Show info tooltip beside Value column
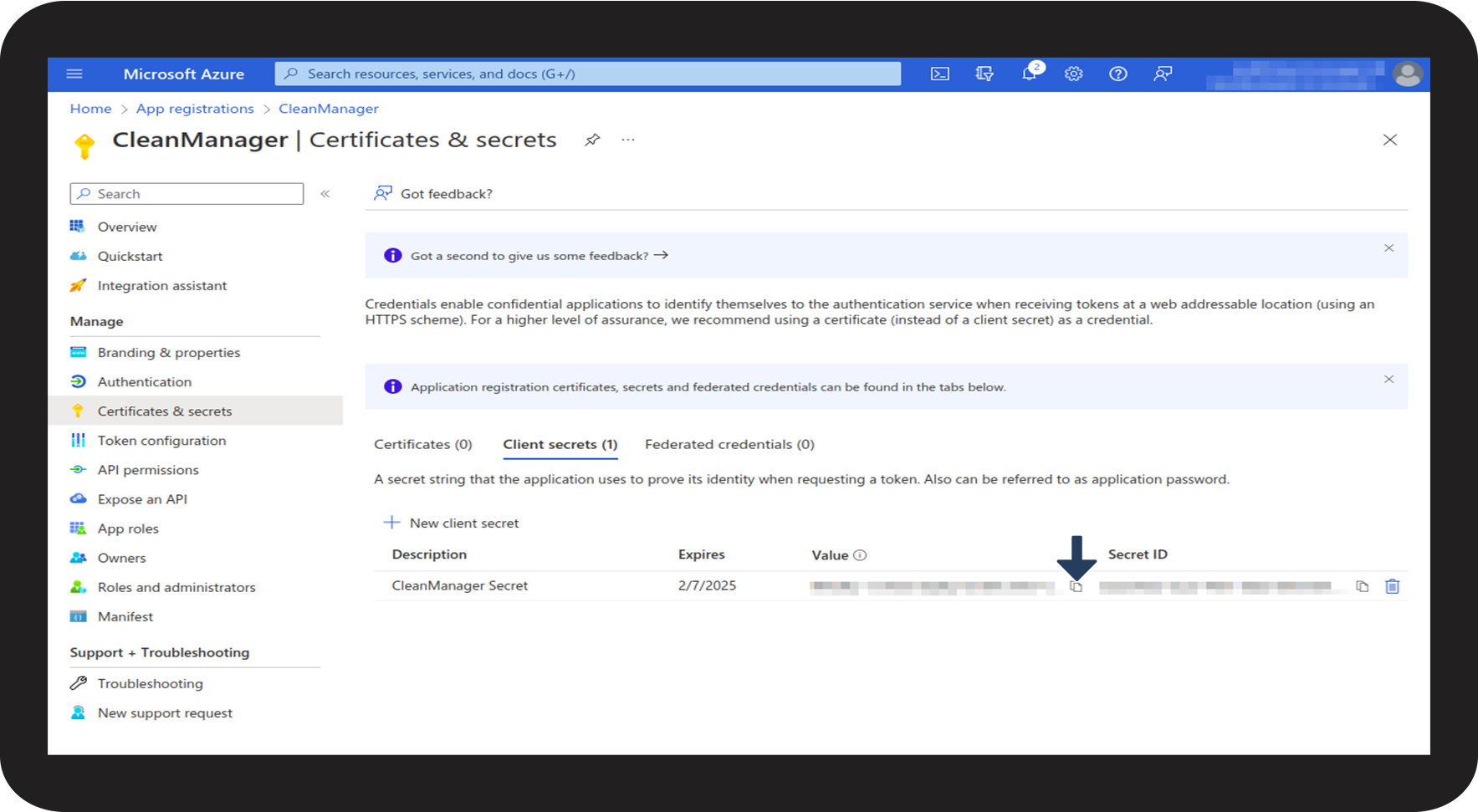 [x=860, y=555]
